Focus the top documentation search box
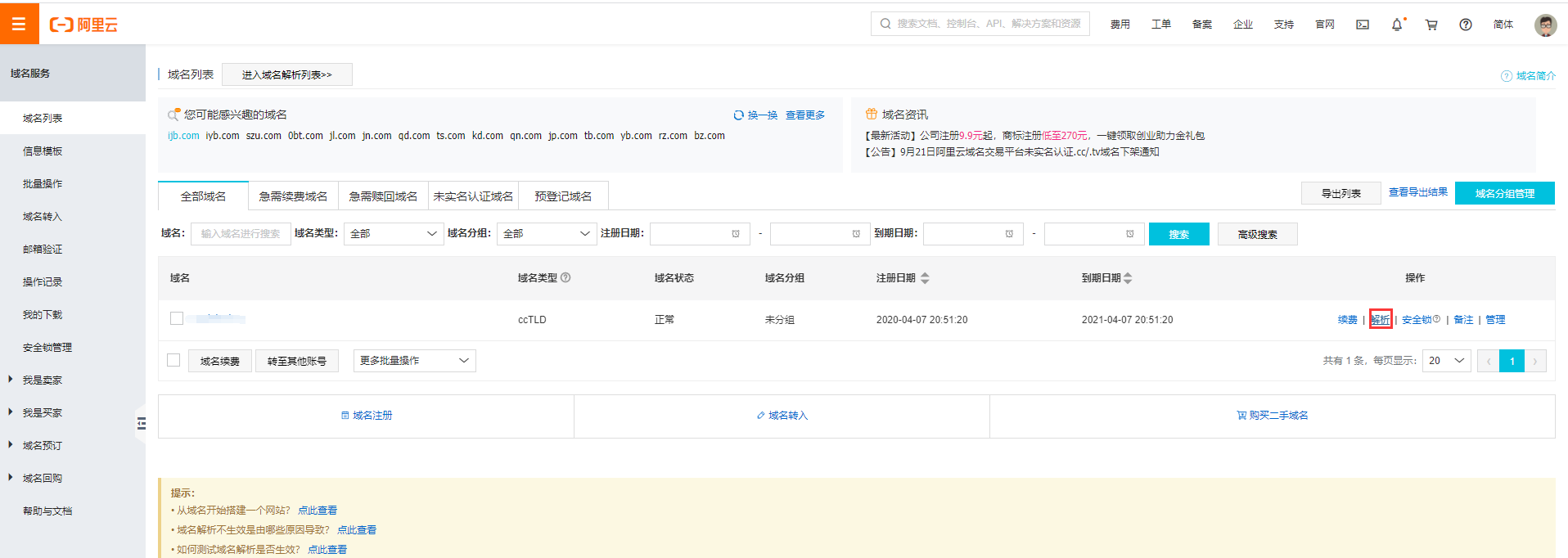 point(980,24)
